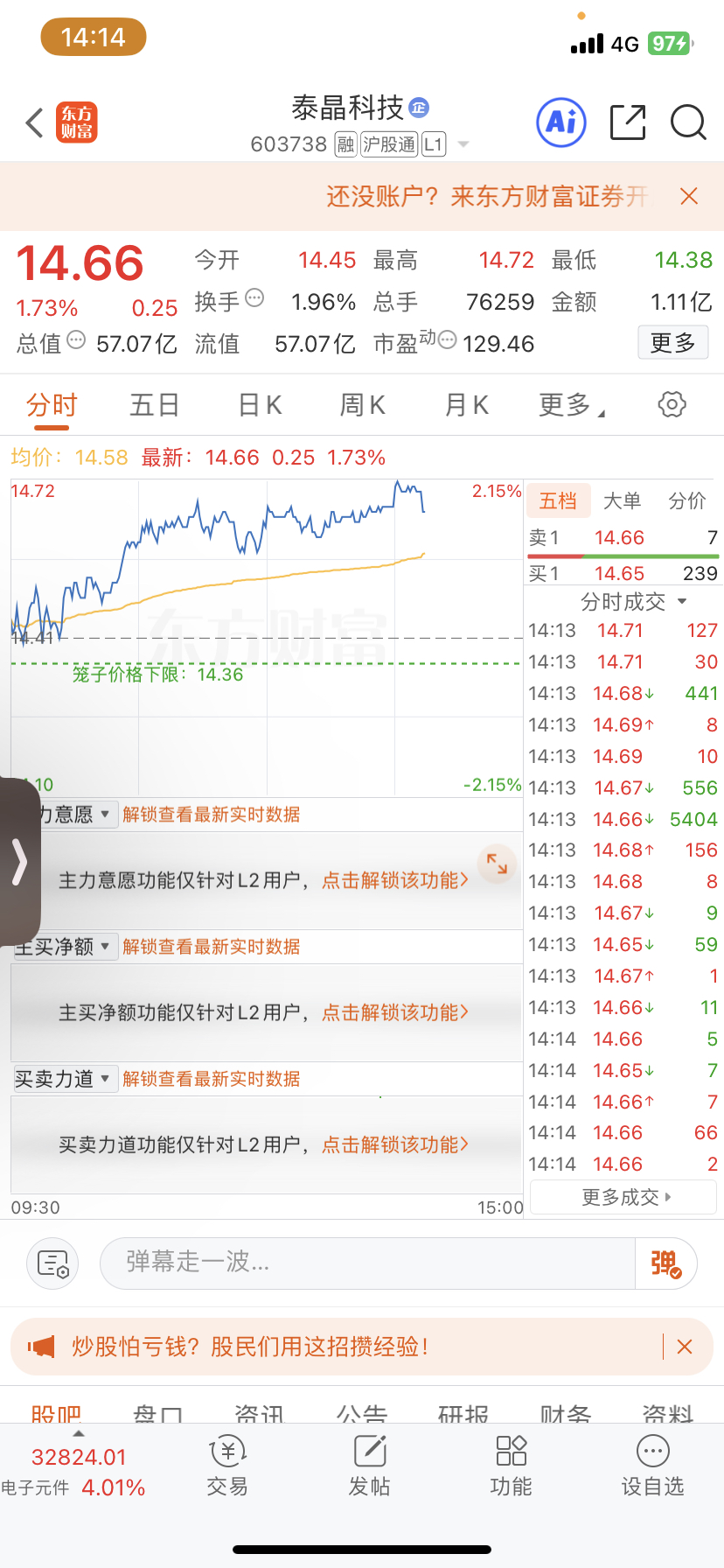Tap 解锁查看最新实时数据 beside 主买净额
Screen dimensions: 724x1568
point(211,947)
